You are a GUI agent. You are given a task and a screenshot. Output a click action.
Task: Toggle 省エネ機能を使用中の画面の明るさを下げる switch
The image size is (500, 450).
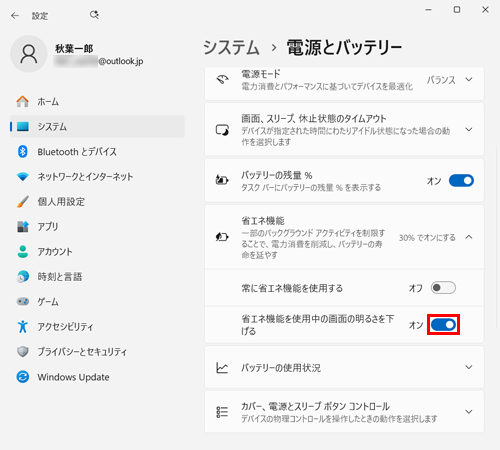(443, 325)
